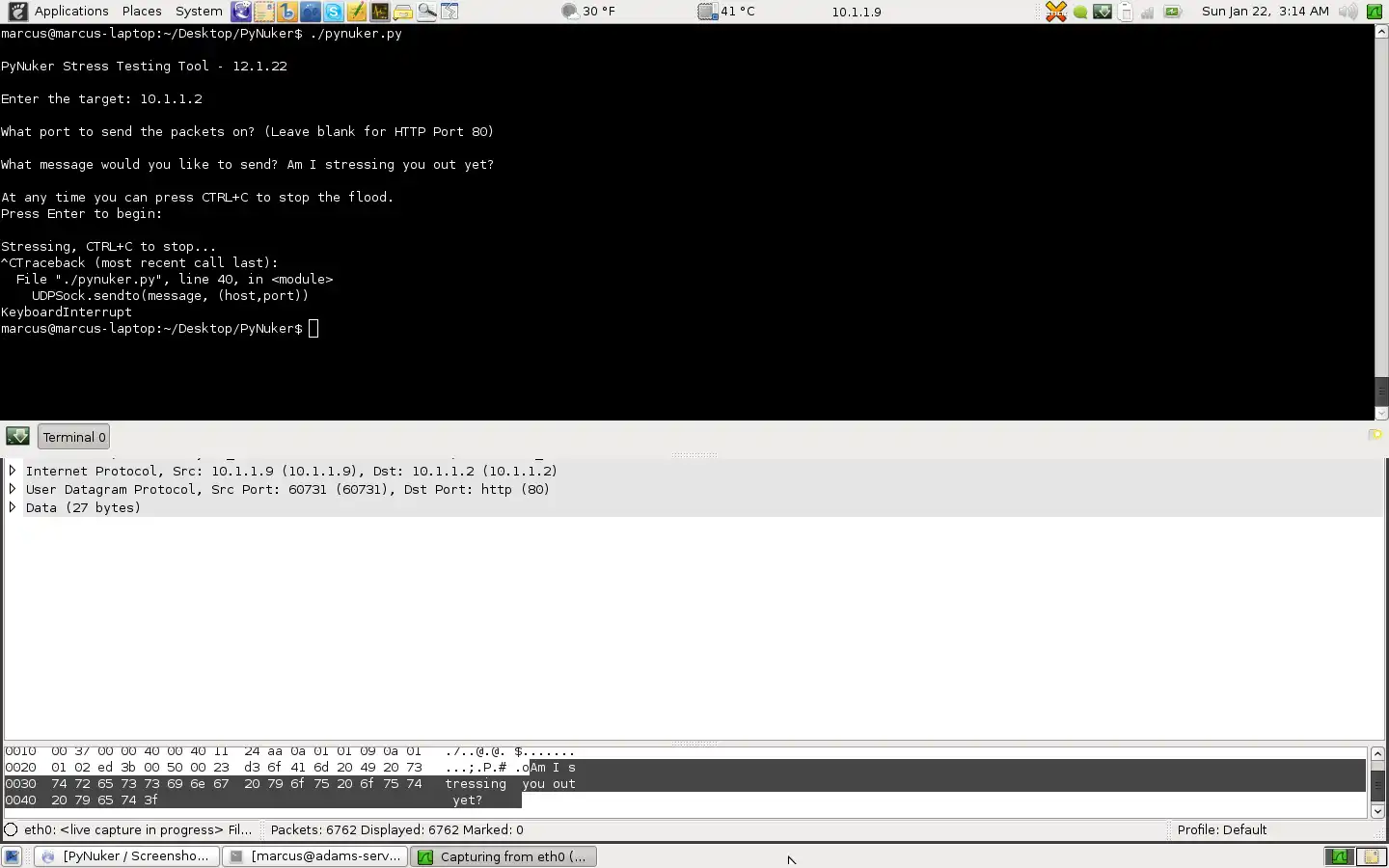Open the green chat bubble tray icon
The image size is (1389, 868).
pos(1080,13)
